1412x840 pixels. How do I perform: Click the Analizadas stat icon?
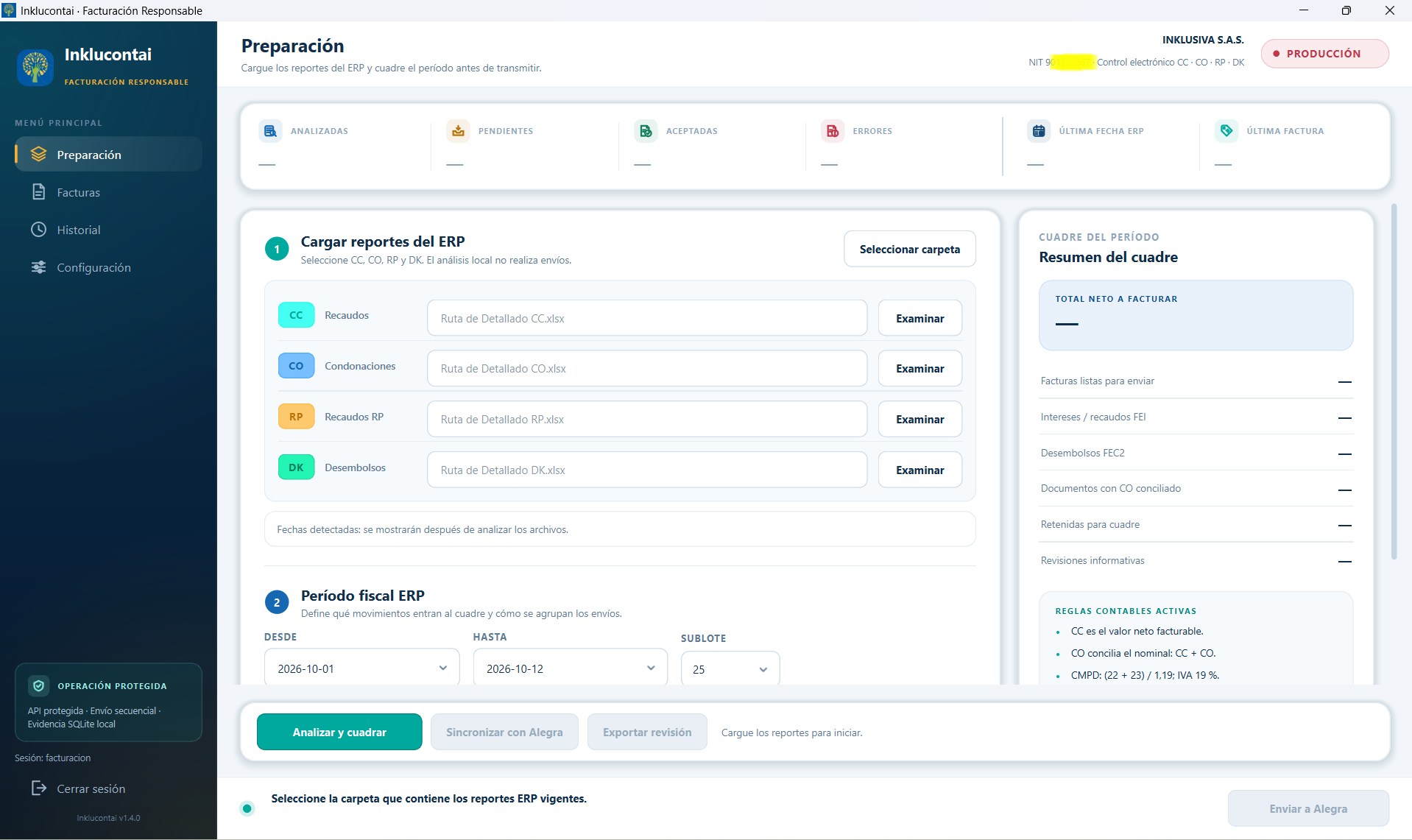[270, 131]
